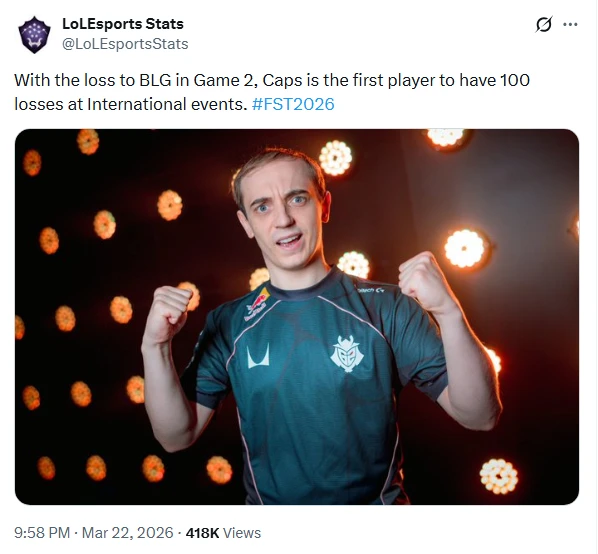Viewport: 598px width, 554px height.
Task: Click the Mar 22, 2026 date
Action: (x=127, y=533)
